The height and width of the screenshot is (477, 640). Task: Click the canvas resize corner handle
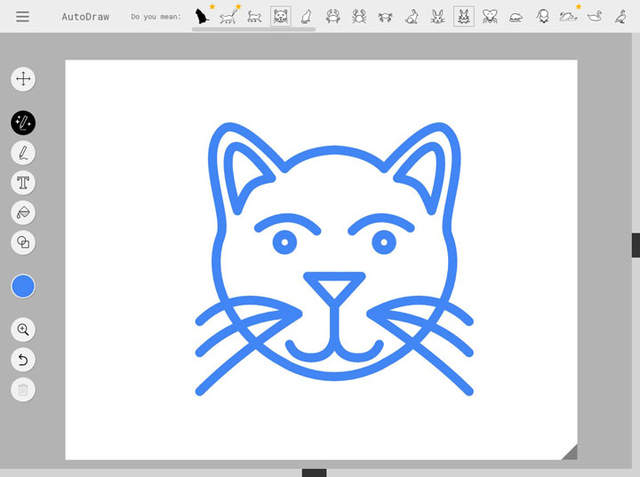(569, 451)
